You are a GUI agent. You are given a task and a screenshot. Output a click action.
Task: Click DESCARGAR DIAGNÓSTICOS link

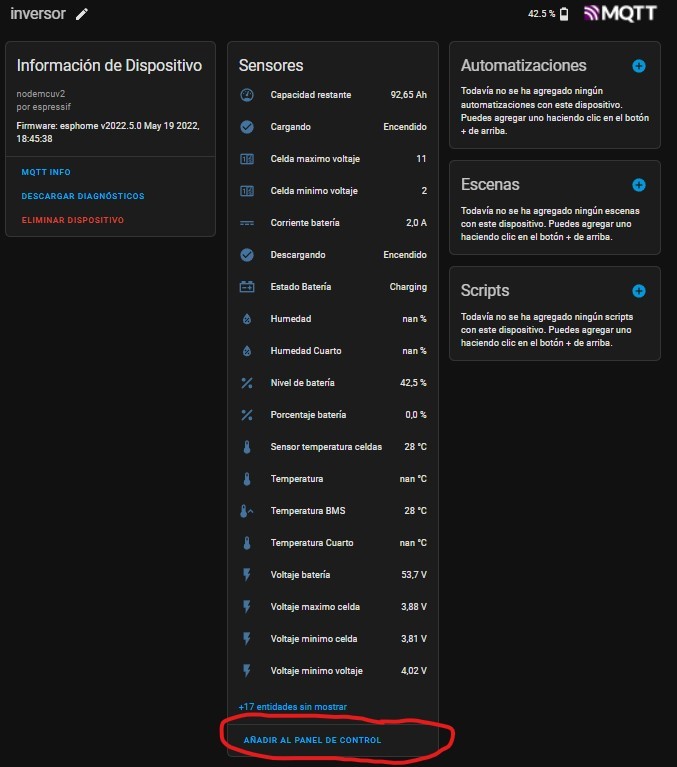[83, 196]
